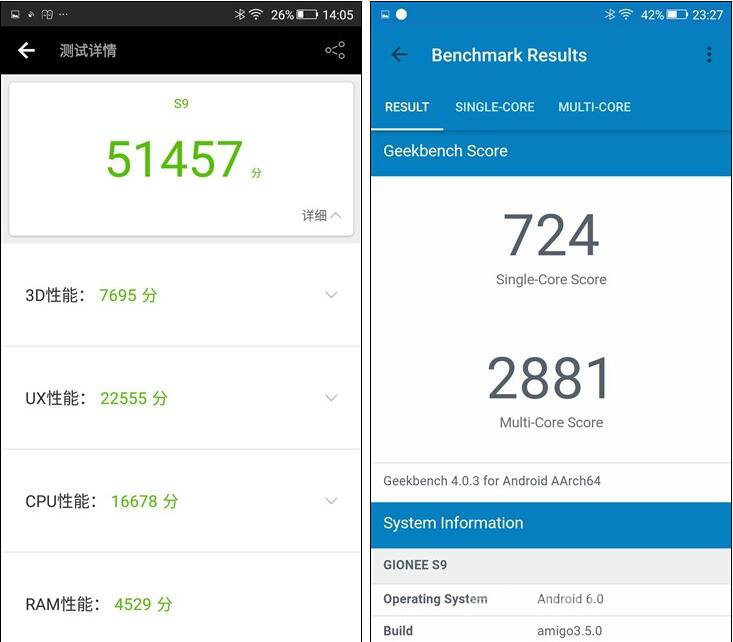Image resolution: width=733 pixels, height=642 pixels.
Task: Tap the 22555 分 UX score value
Action: point(134,398)
